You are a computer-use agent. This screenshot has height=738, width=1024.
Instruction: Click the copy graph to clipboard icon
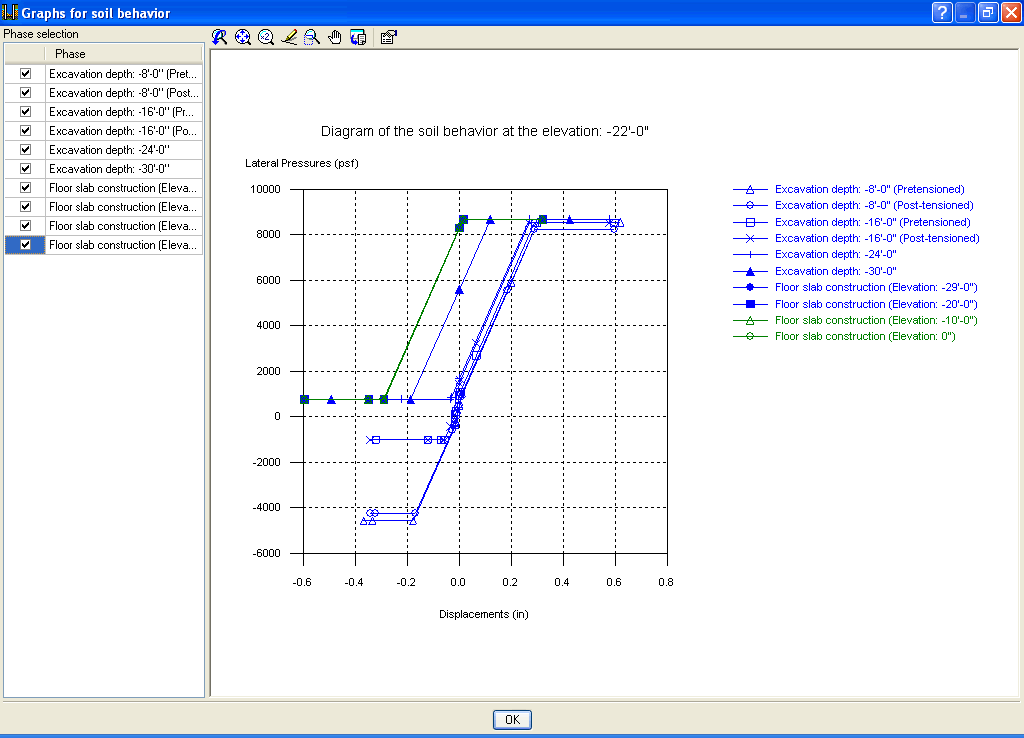point(358,37)
